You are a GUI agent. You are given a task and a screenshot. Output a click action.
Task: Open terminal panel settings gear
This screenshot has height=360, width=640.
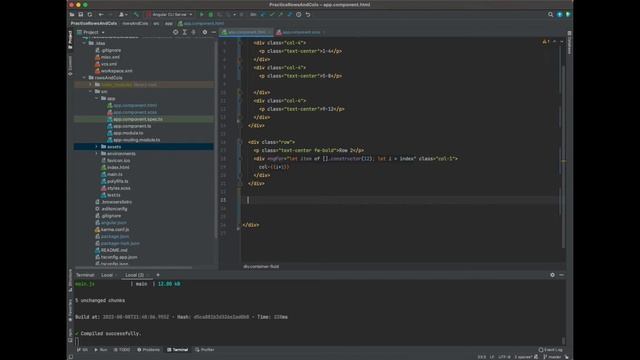coord(552,275)
